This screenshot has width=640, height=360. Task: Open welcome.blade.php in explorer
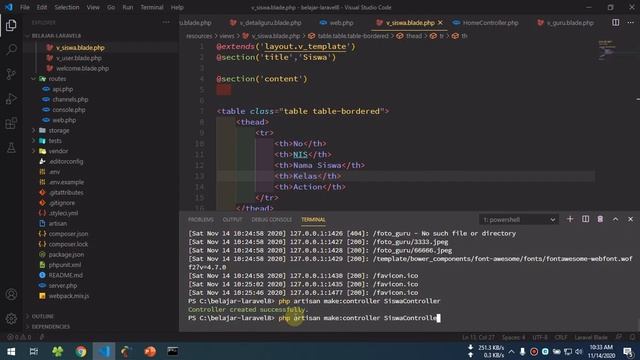pyautogui.click(x=82, y=69)
